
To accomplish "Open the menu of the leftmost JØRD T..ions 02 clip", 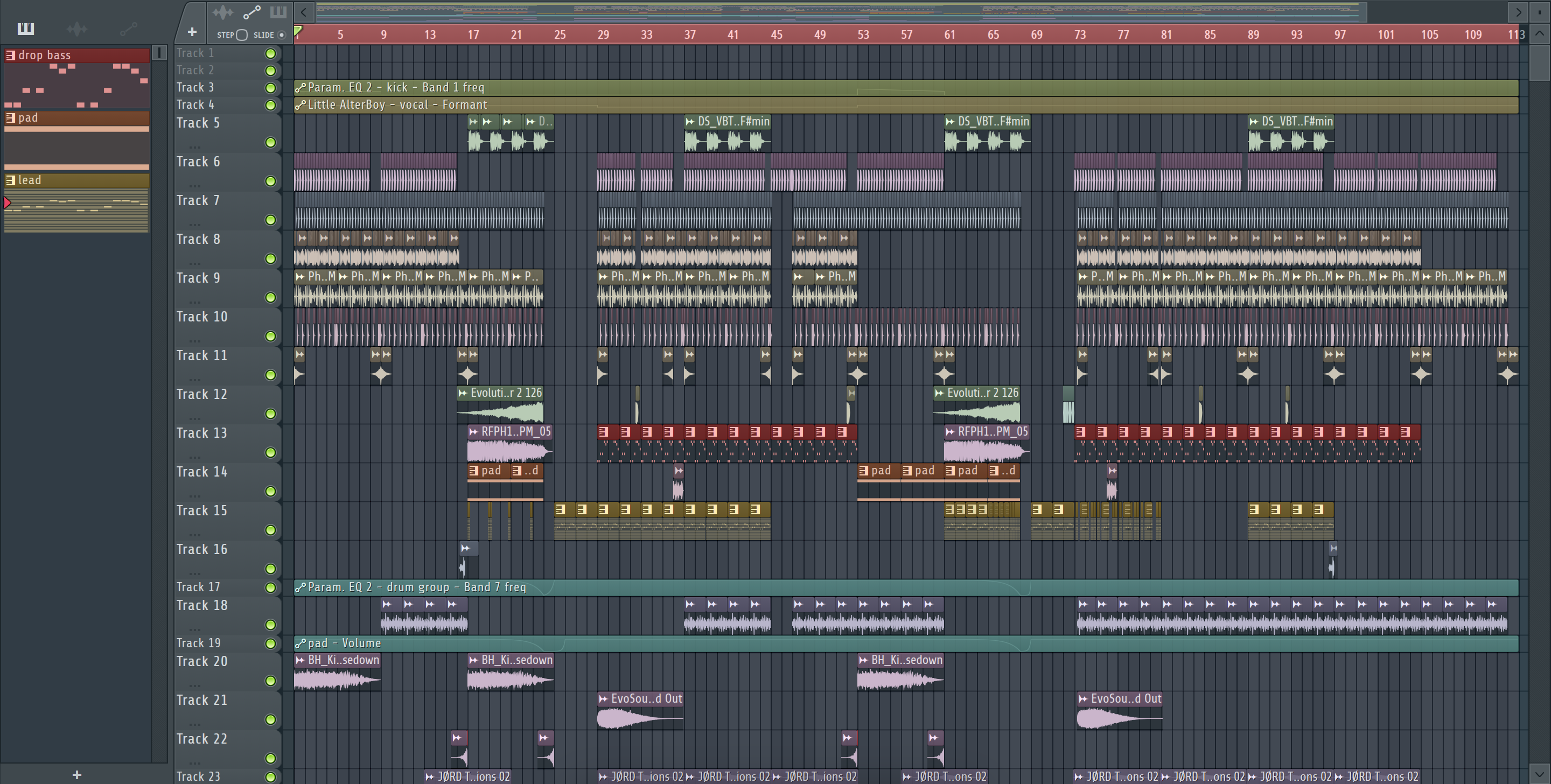I will pos(430,777).
